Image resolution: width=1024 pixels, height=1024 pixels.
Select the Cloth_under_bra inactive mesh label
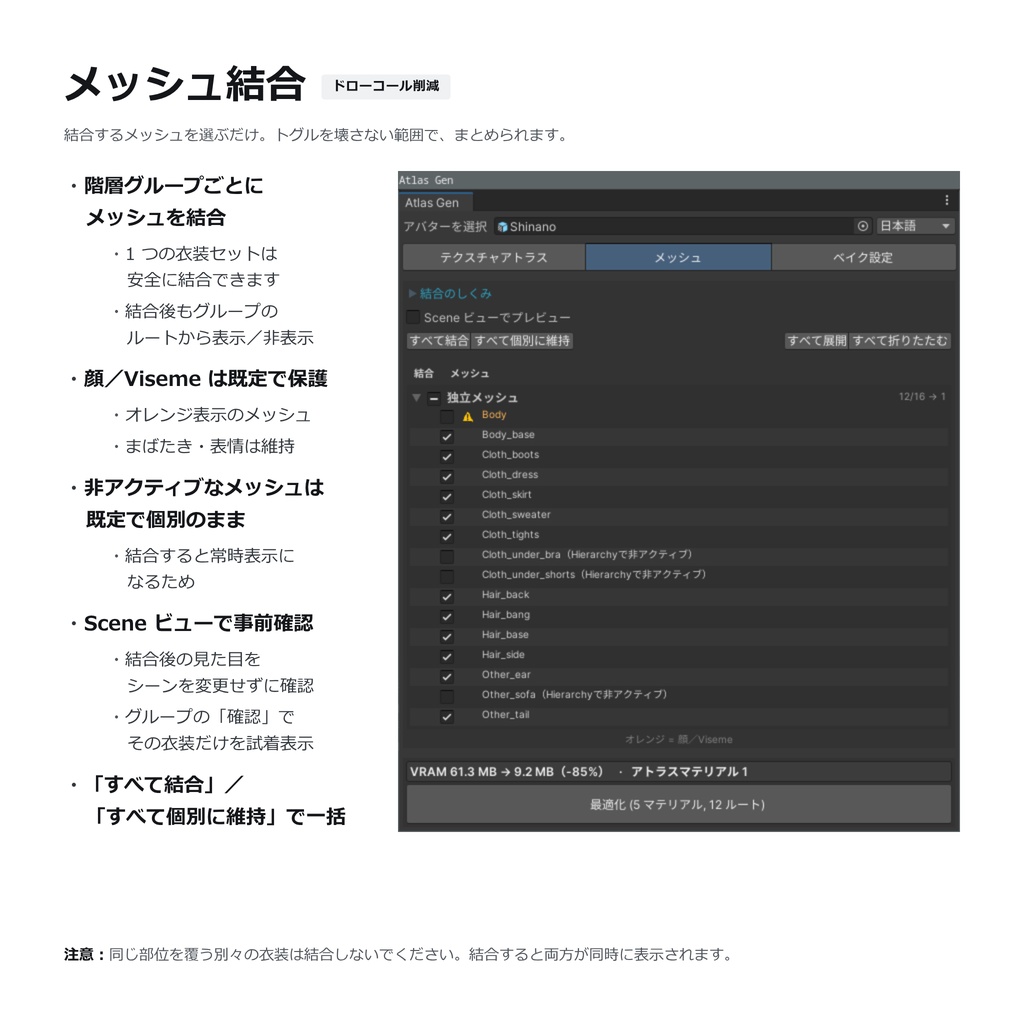coord(586,554)
